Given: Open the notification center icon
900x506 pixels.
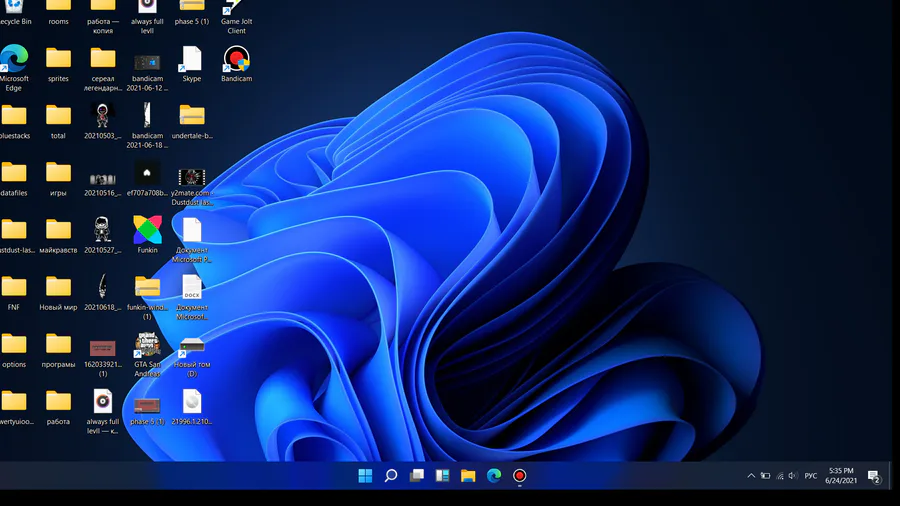Looking at the screenshot, I should point(874,476).
